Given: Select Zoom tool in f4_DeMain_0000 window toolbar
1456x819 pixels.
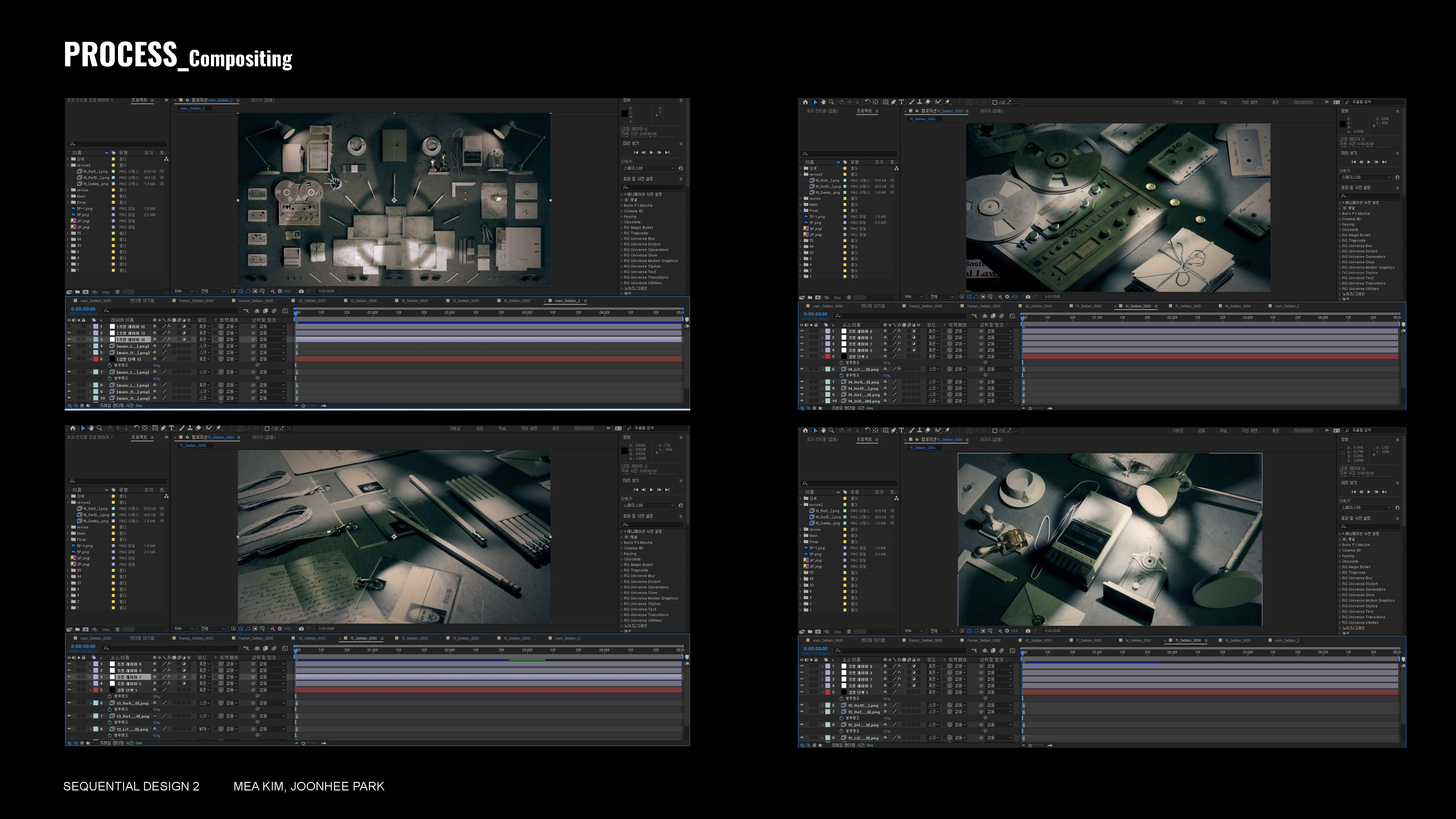Looking at the screenshot, I should click(x=831, y=102).
